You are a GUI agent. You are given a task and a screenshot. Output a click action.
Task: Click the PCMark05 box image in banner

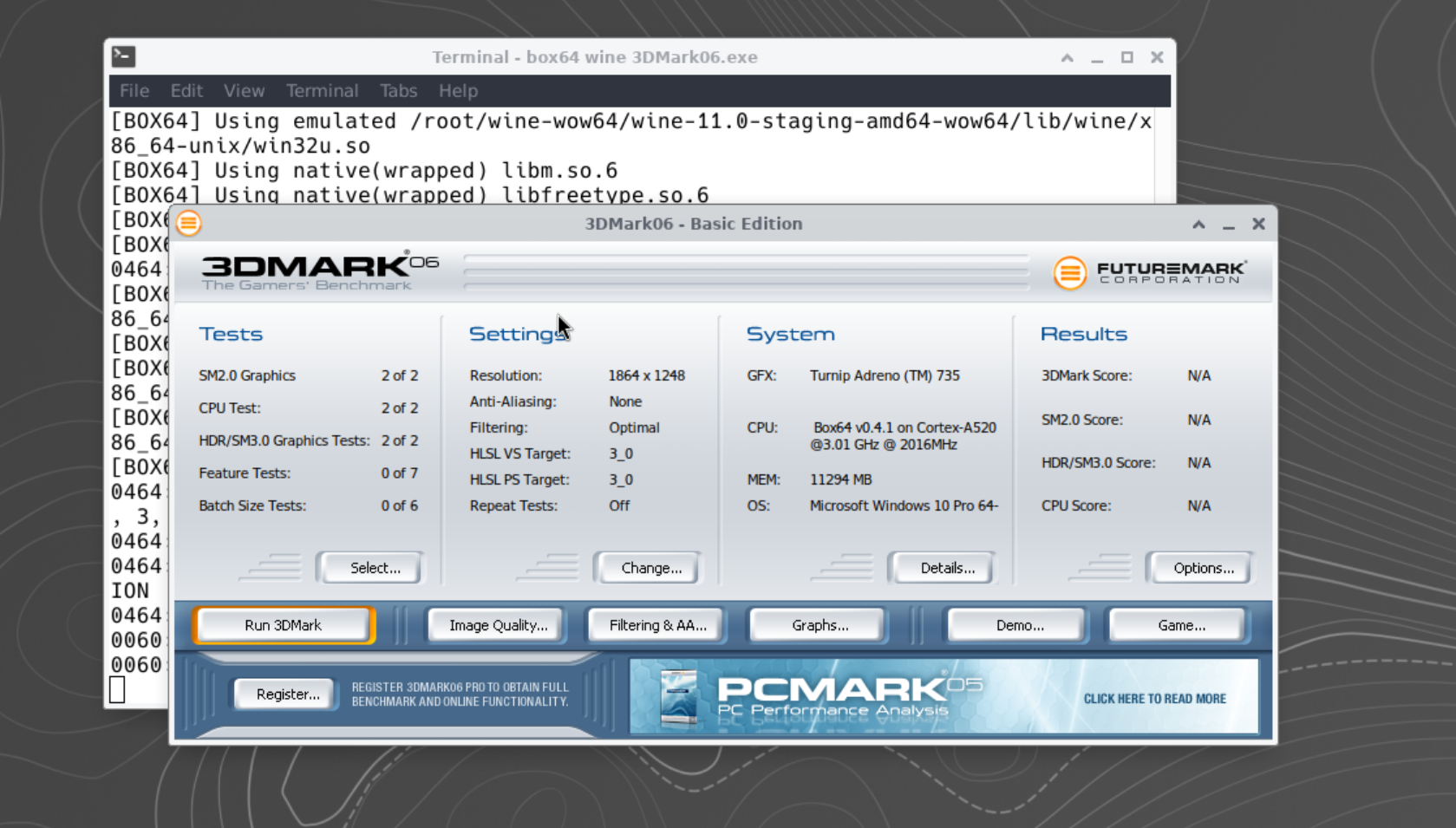click(678, 697)
